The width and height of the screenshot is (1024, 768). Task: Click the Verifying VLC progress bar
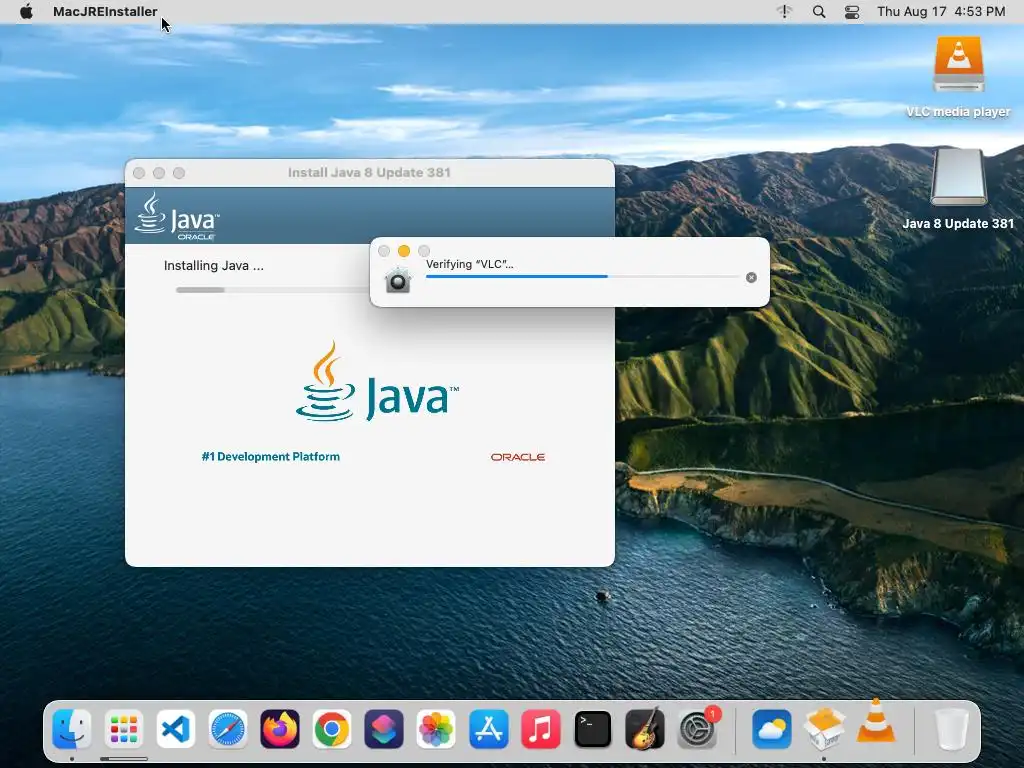[x=582, y=276]
